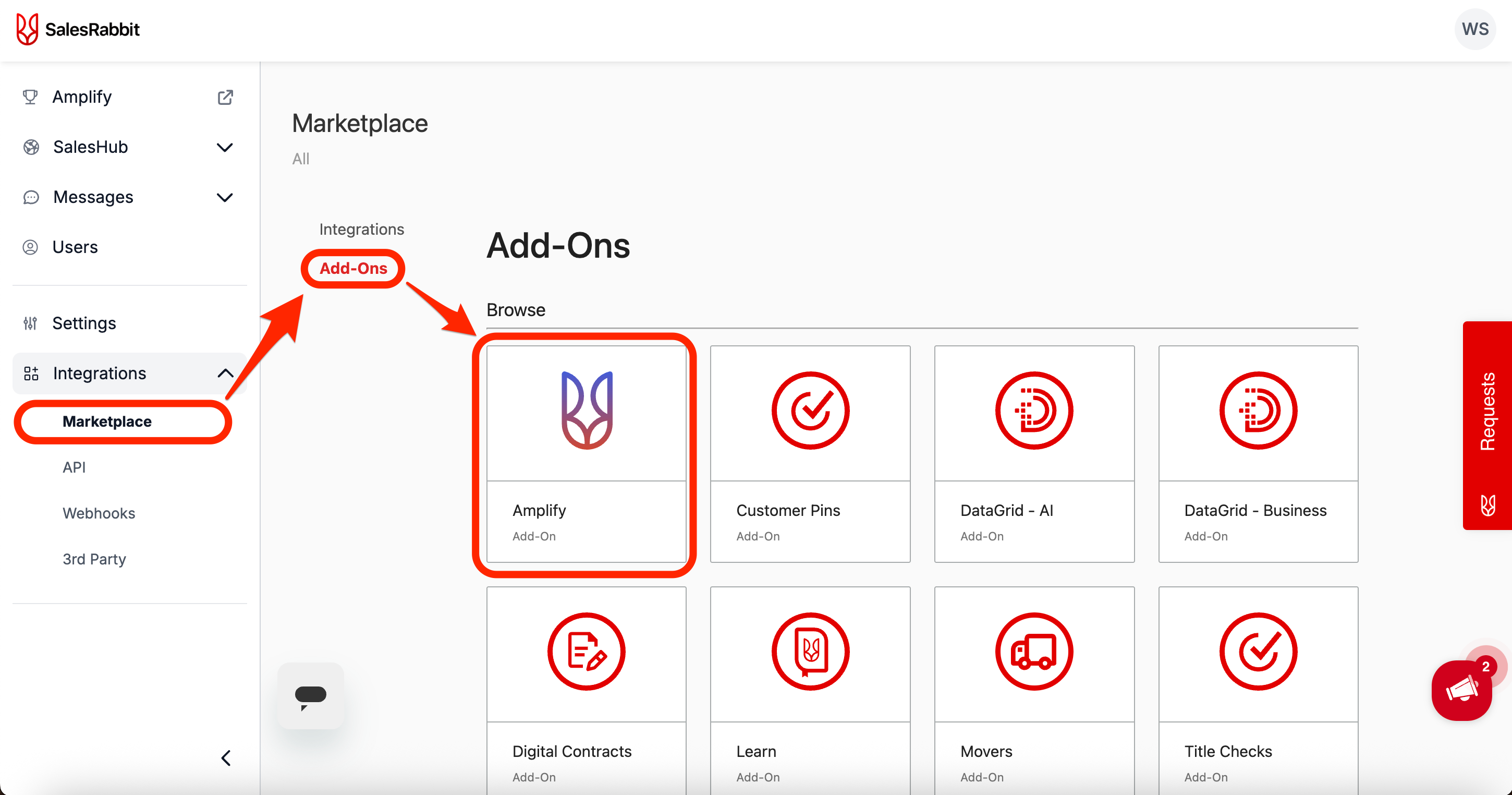The height and width of the screenshot is (795, 1512).
Task: Open the Title Checks card title
Action: tap(1228, 752)
